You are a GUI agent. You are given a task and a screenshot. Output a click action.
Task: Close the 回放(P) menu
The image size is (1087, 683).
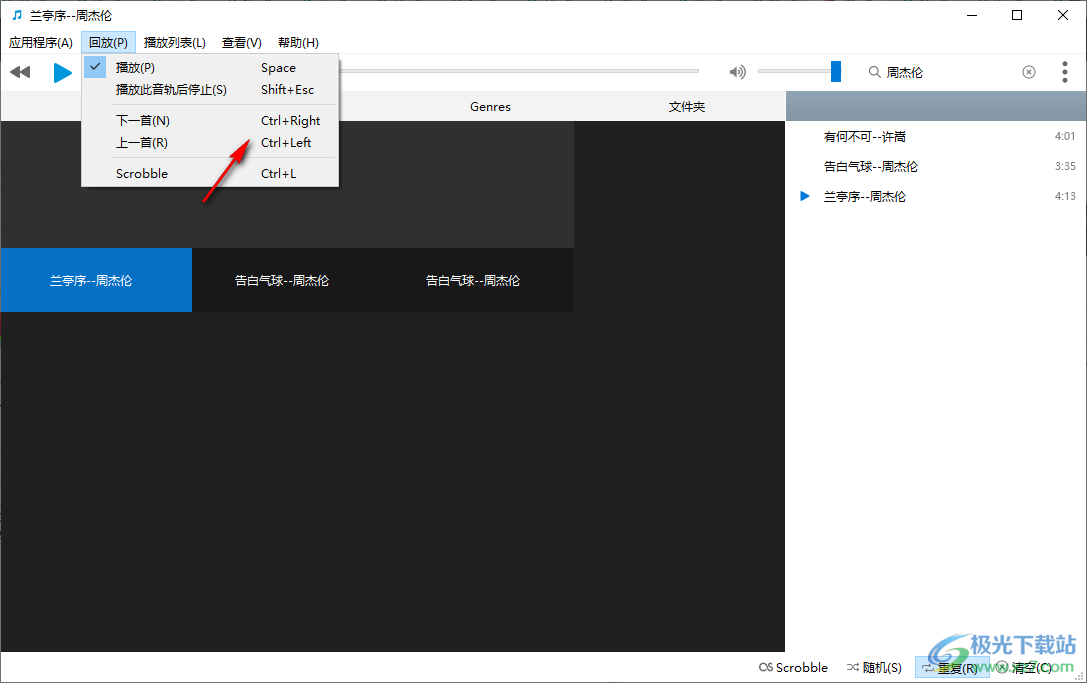click(x=108, y=43)
